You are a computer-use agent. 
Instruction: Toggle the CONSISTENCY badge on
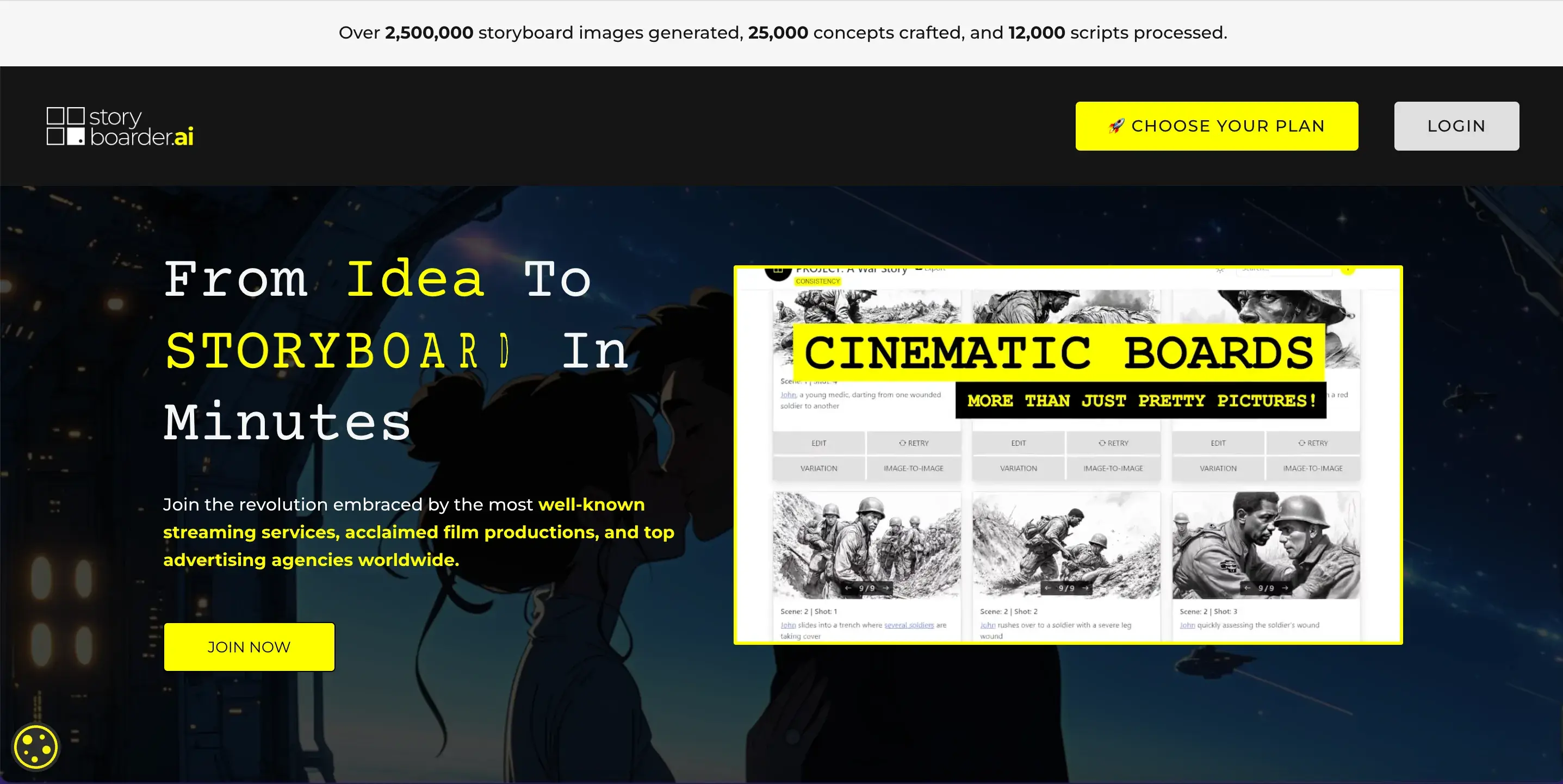pyautogui.click(x=817, y=282)
